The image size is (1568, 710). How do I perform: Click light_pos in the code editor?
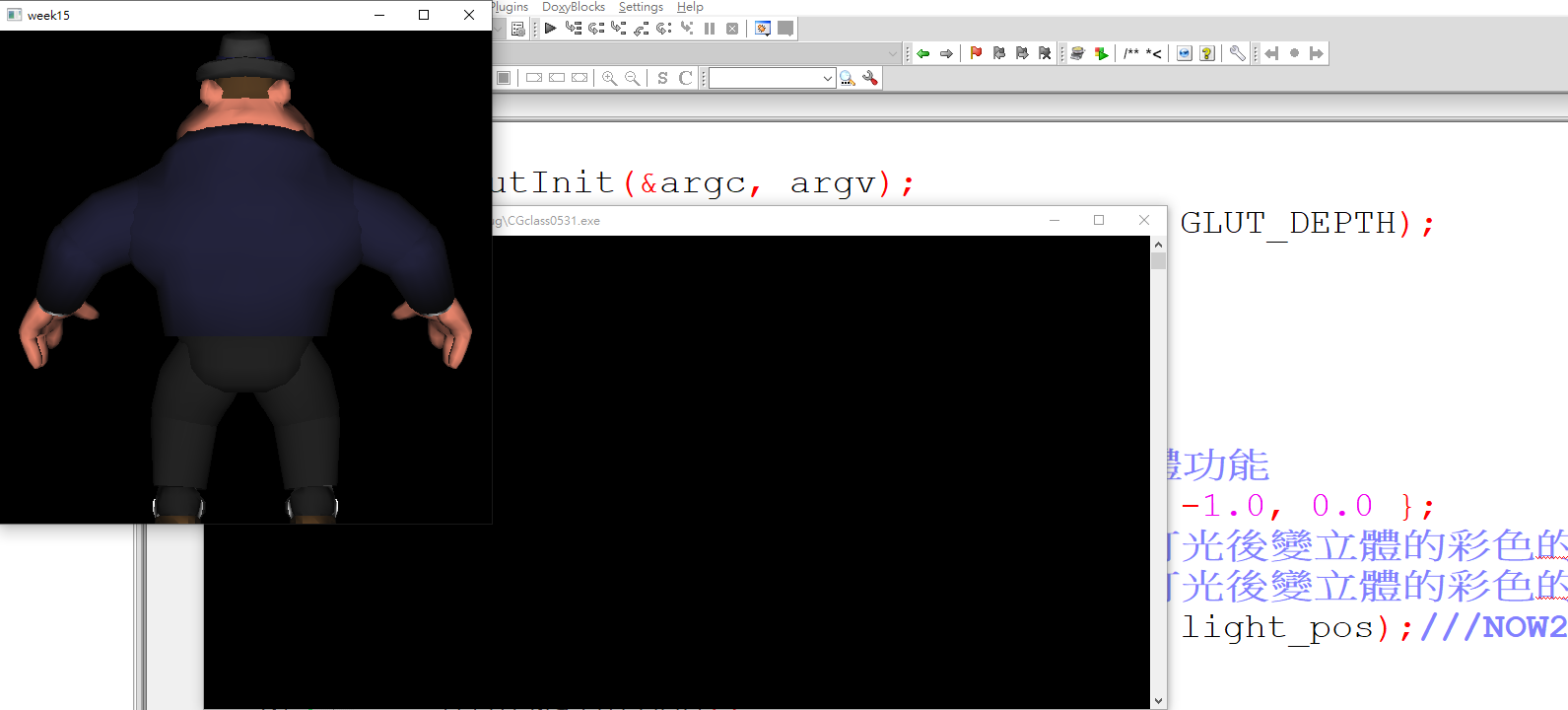coord(1278,627)
